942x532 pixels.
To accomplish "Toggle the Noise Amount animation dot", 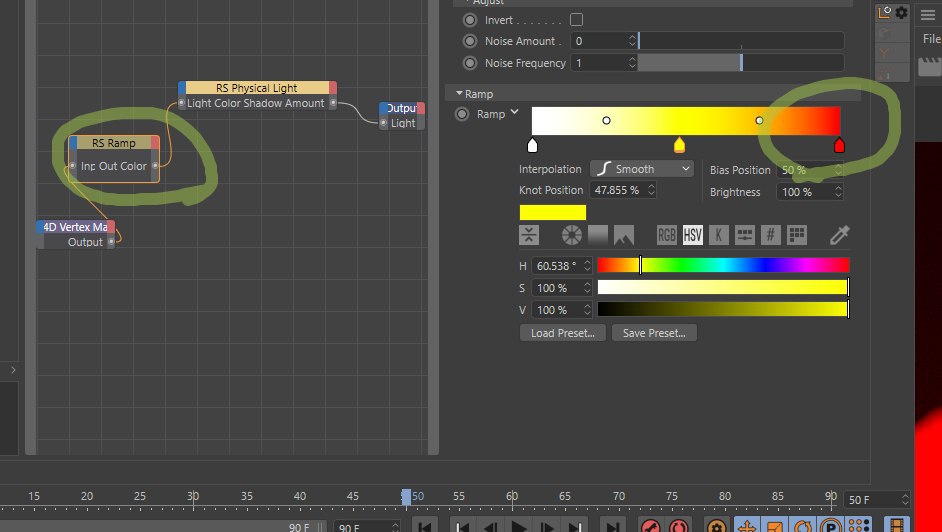I will pyautogui.click(x=470, y=41).
